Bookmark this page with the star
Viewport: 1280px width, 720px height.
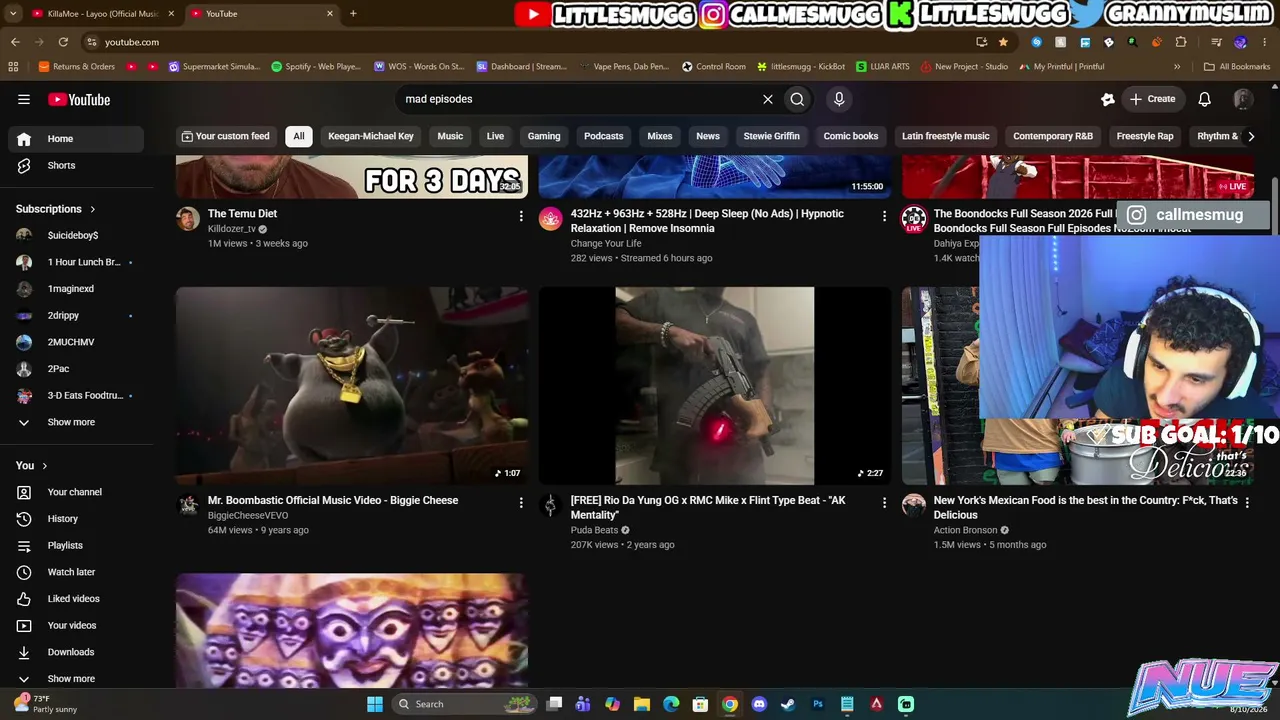pos(1003,42)
